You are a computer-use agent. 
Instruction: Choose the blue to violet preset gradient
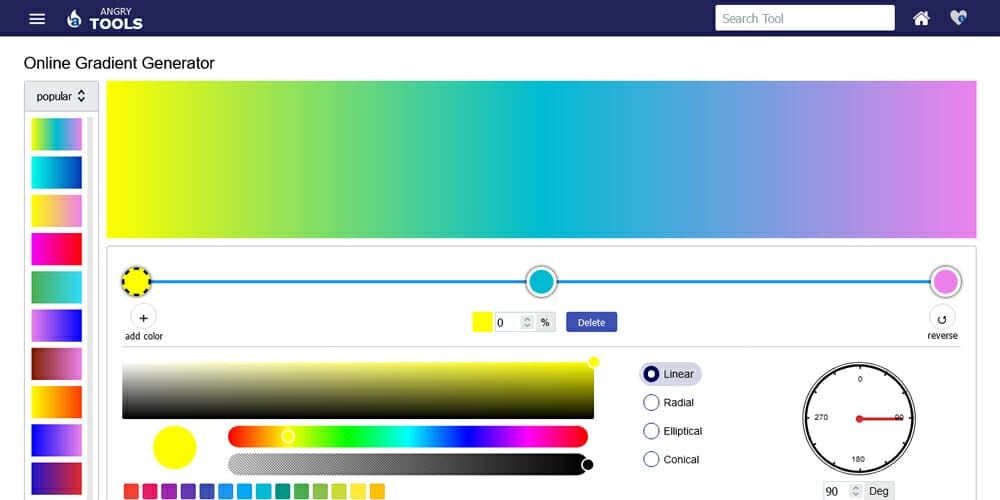pos(57,440)
